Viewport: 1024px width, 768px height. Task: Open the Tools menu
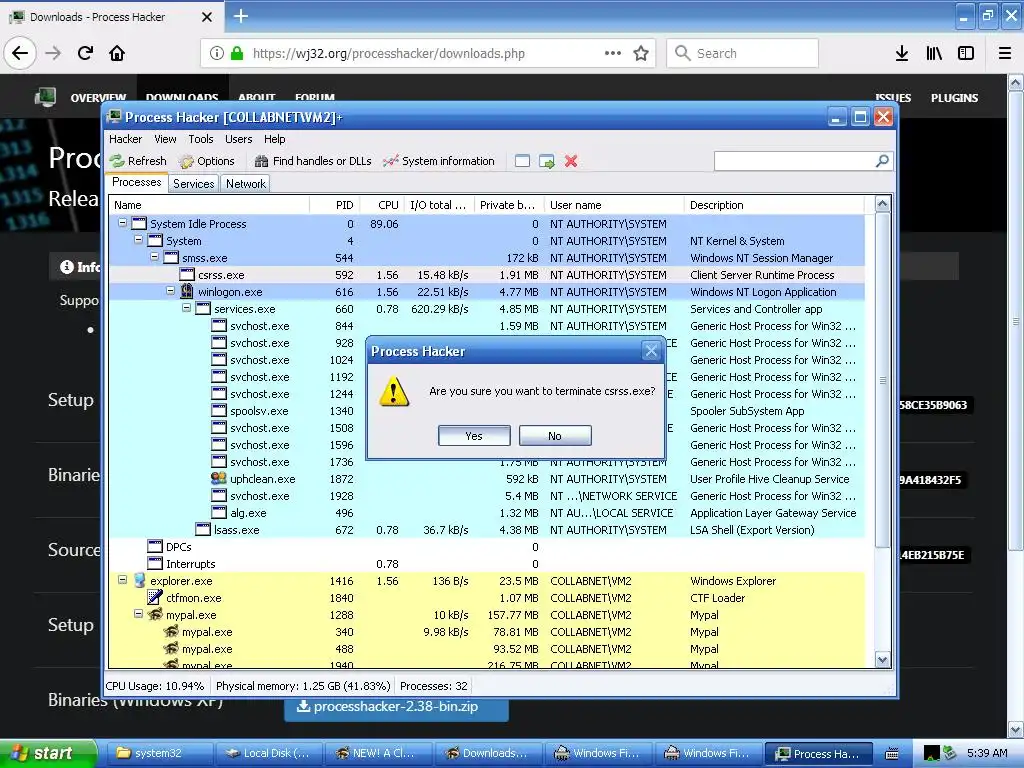(201, 139)
